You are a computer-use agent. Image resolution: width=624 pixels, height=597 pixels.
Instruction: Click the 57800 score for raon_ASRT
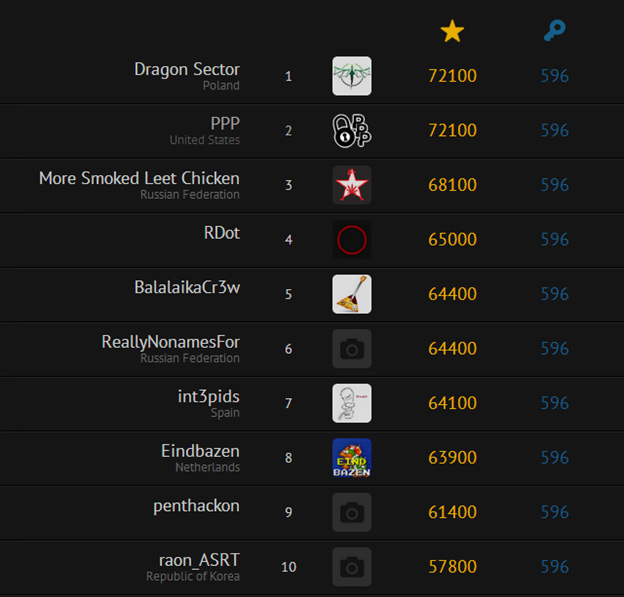[452, 567]
